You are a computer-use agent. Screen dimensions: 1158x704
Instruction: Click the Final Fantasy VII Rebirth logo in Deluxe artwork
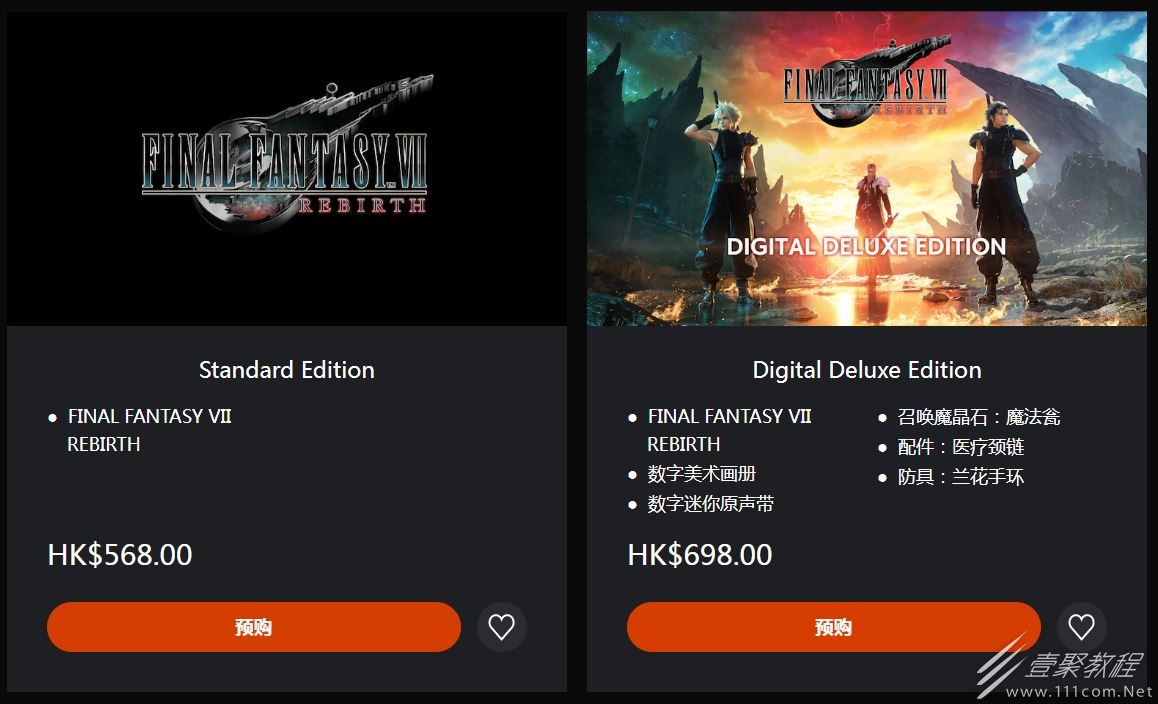coord(866,88)
